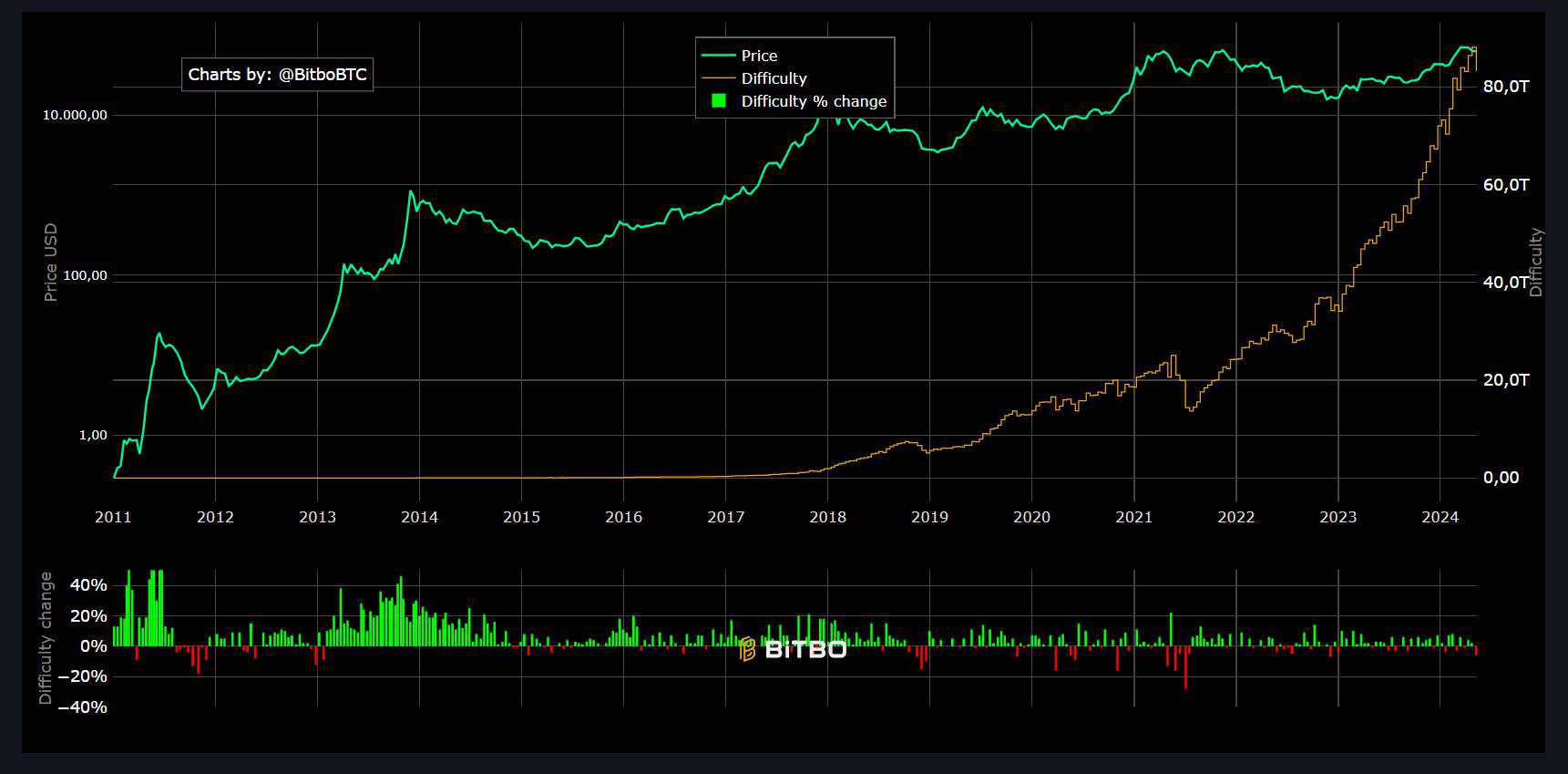Click the orange Difficulty line legend swatch

click(718, 78)
